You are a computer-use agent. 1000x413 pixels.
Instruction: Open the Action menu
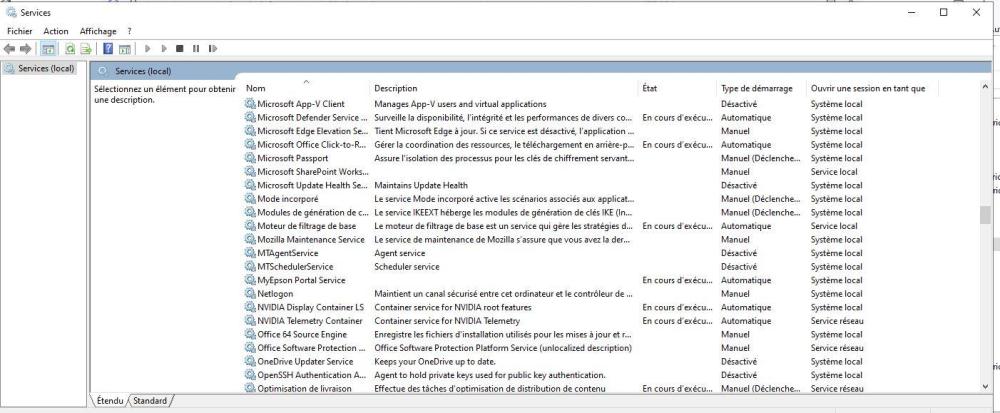pos(56,32)
